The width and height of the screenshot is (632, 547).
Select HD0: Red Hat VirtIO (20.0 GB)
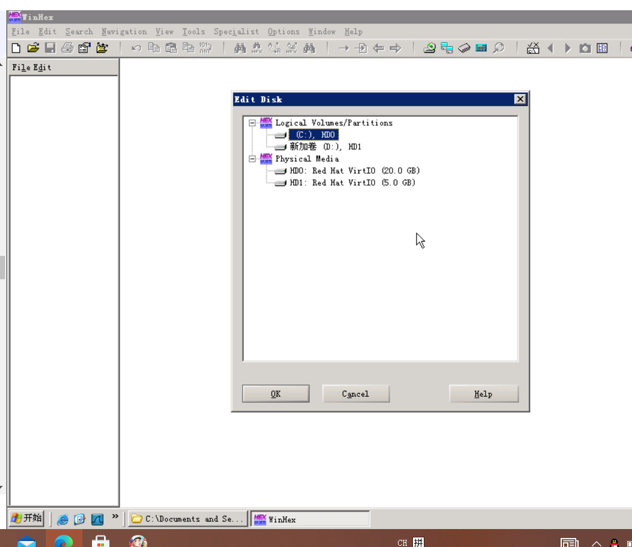coord(355,171)
